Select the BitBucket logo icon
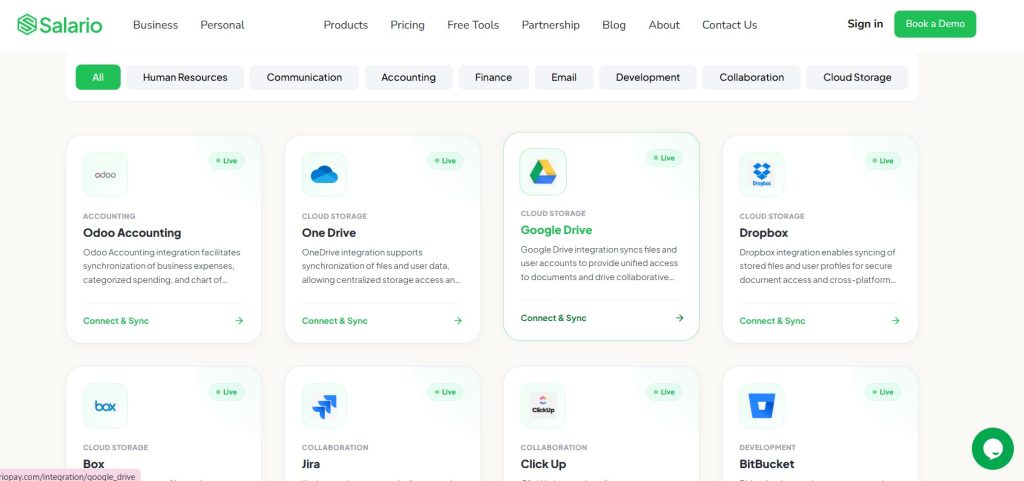The image size is (1024, 481). click(x=761, y=406)
